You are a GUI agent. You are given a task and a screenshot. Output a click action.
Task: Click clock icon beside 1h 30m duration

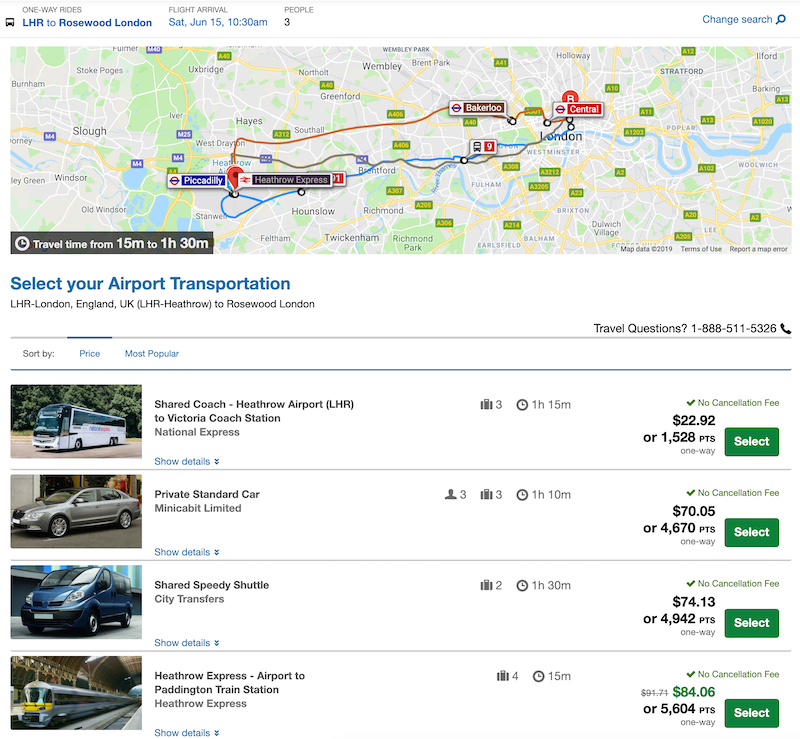point(522,586)
